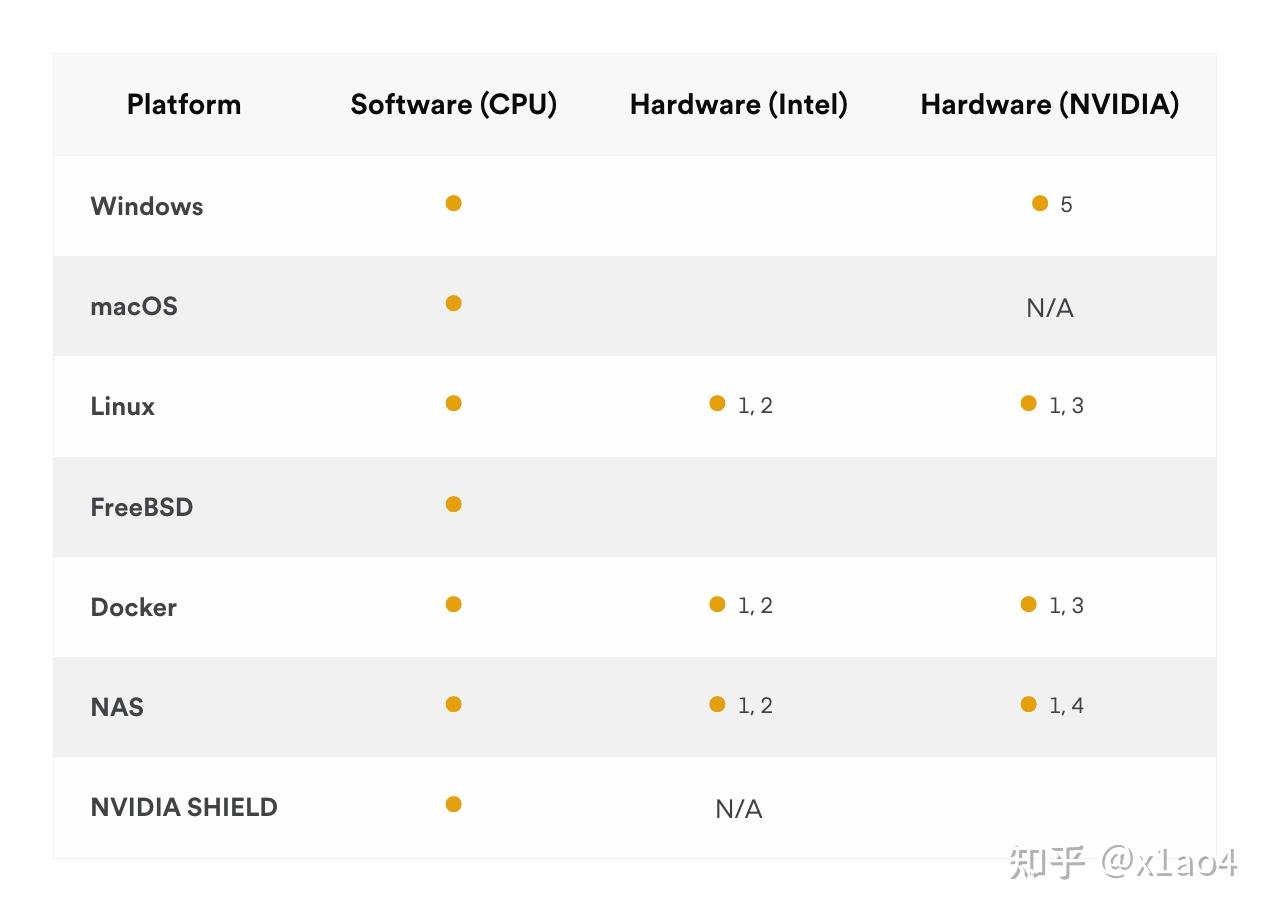
Task: Select the Windows row label
Action: pyautogui.click(x=147, y=206)
